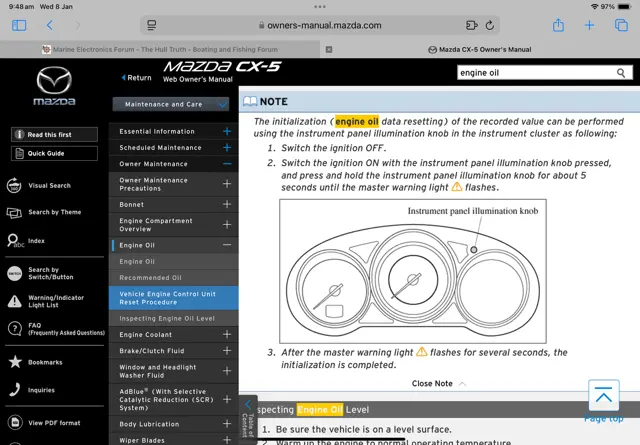Jump to Page top button
The height and width of the screenshot is (445, 640).
tap(603, 400)
